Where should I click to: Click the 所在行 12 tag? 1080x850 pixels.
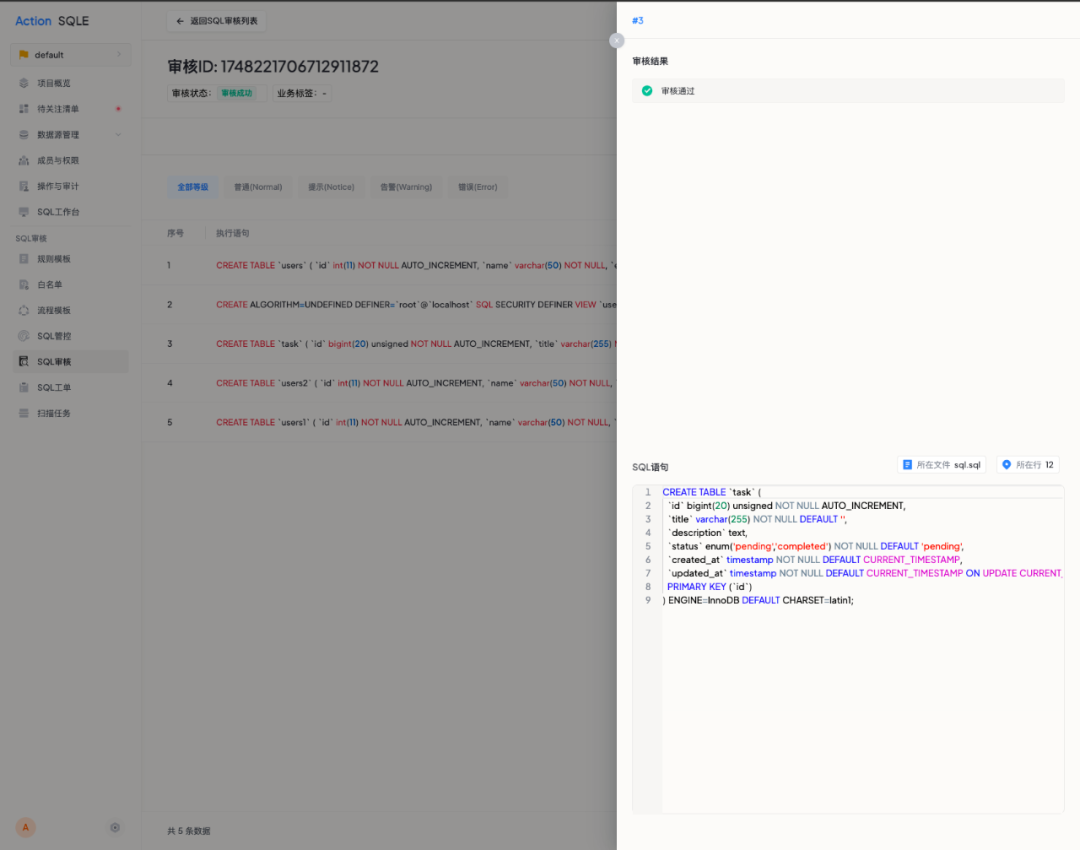1028,465
